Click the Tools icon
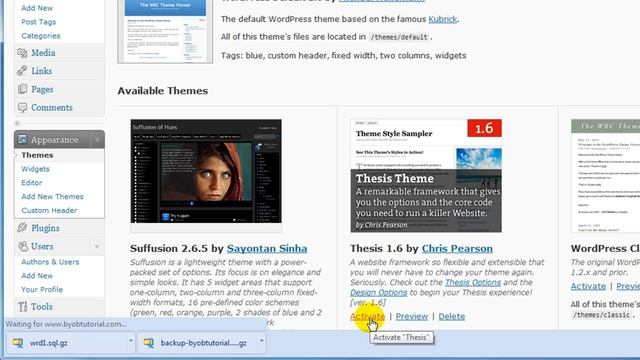The height and width of the screenshot is (360, 640). pyautogui.click(x=22, y=306)
